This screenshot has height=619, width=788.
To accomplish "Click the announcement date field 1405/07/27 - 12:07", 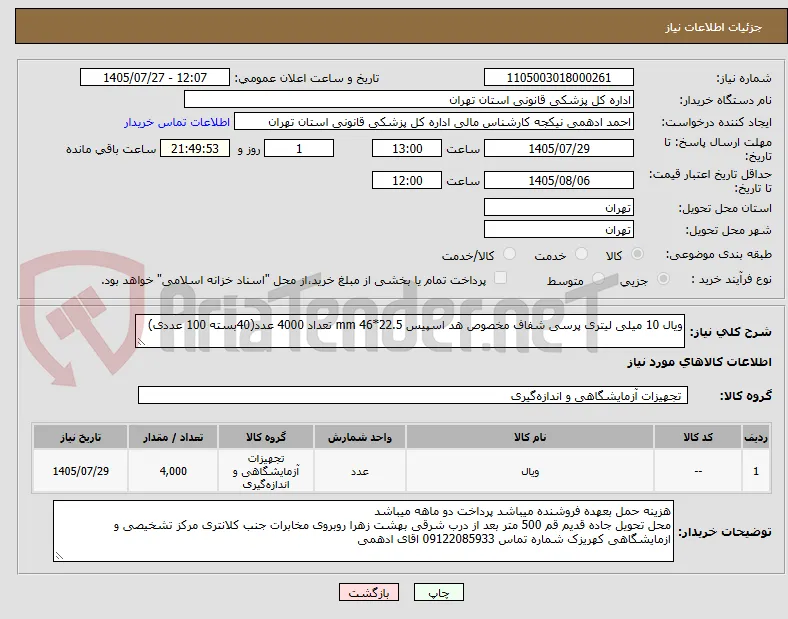I will click(155, 77).
